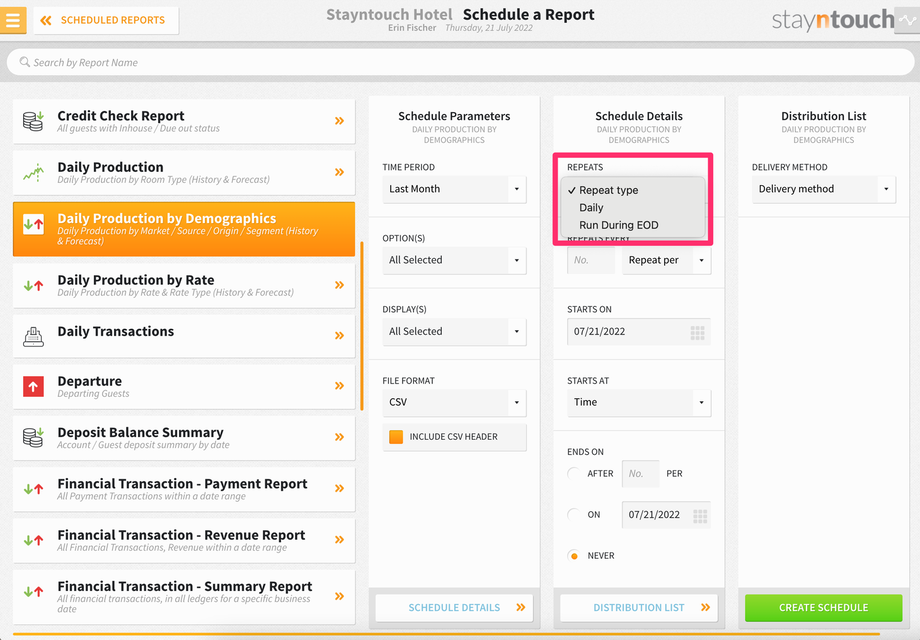Click Daily Production by Demographics arrows icon
The height and width of the screenshot is (640, 920).
click(33, 224)
